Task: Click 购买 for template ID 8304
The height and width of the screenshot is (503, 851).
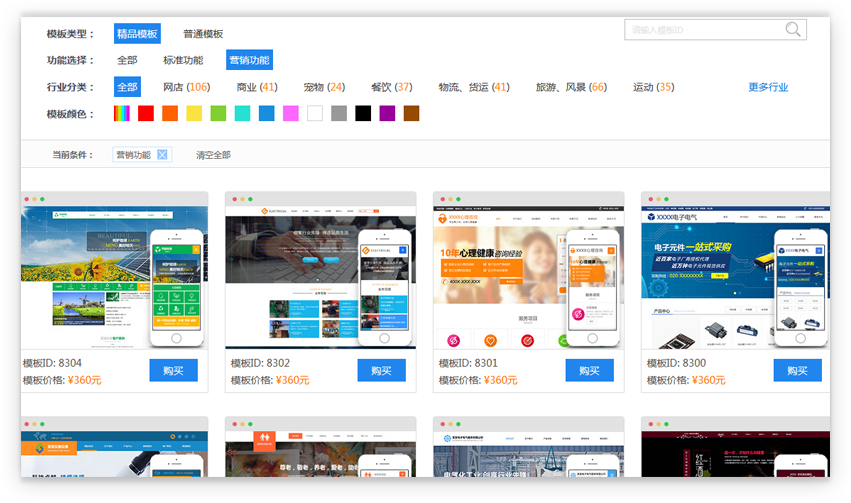Action: pos(173,370)
